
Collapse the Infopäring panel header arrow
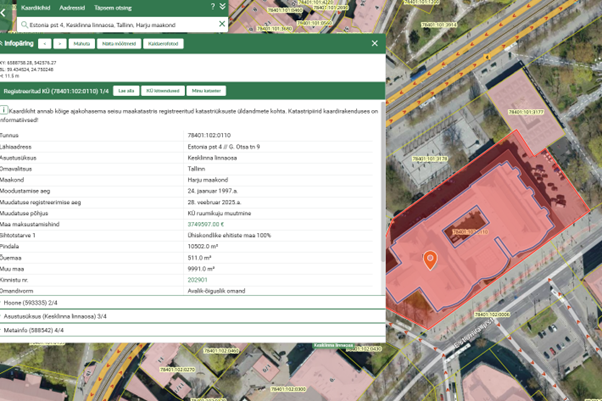pos(3,44)
